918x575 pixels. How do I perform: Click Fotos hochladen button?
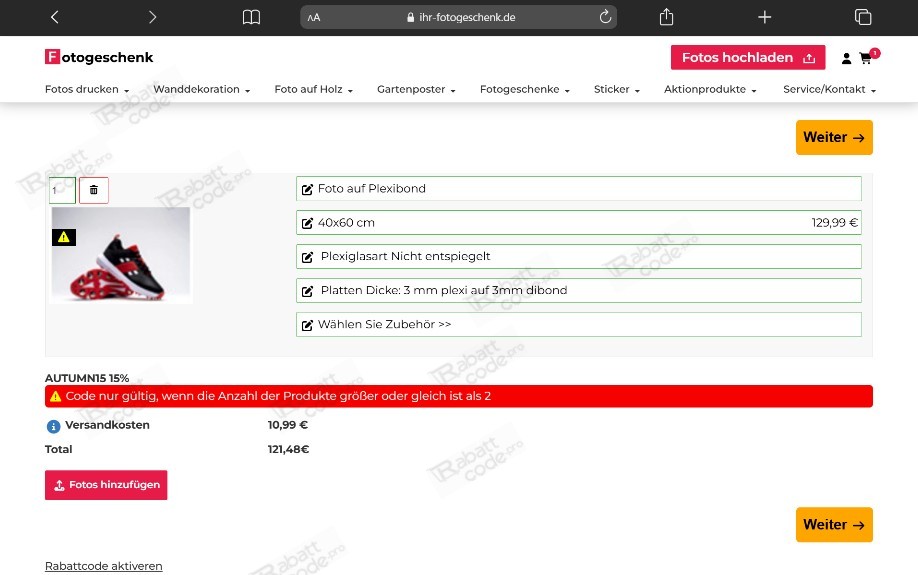748,57
